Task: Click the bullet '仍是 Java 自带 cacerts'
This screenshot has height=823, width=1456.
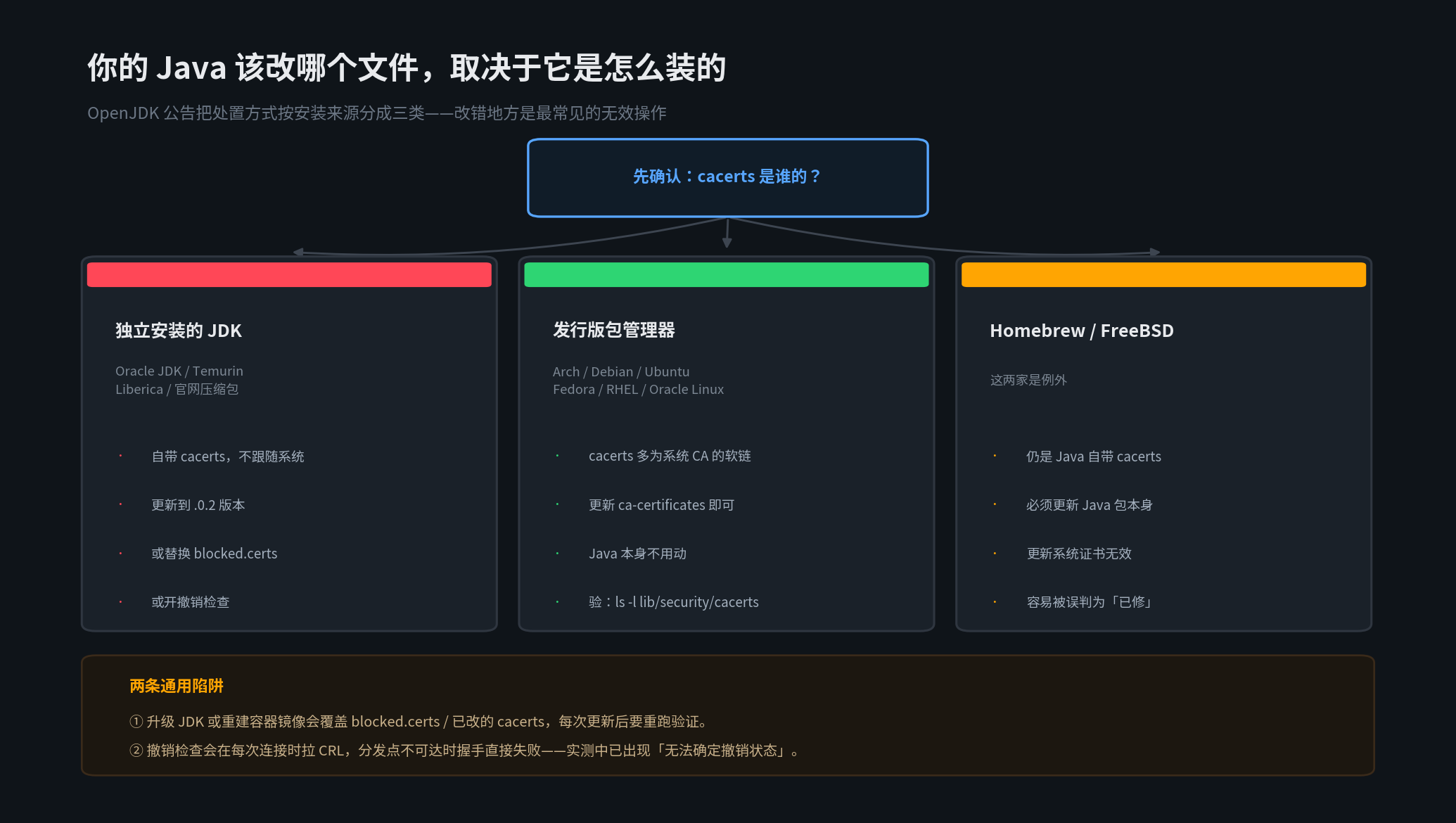Action: coord(1094,457)
